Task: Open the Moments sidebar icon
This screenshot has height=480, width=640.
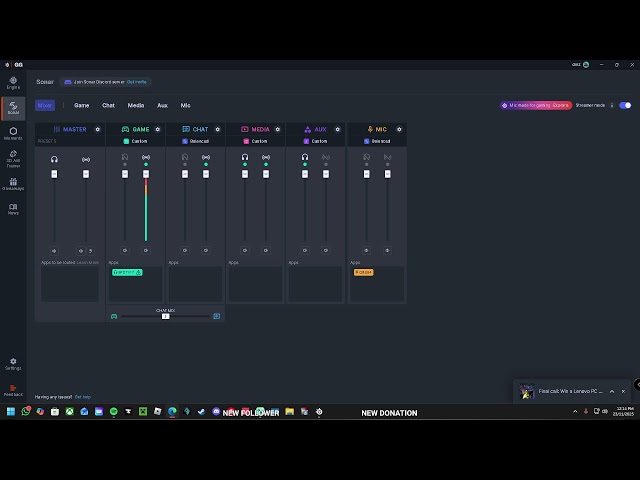Action: click(x=13, y=132)
